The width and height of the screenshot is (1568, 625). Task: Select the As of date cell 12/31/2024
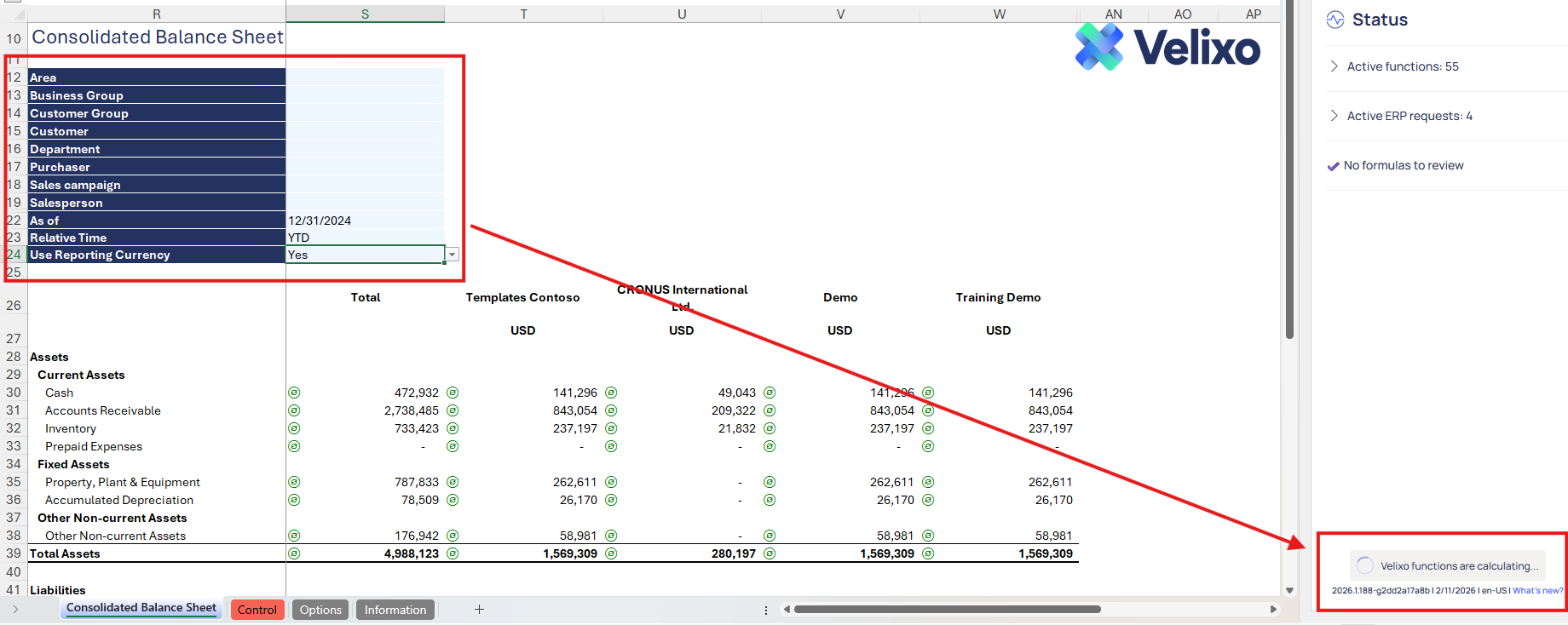point(365,221)
